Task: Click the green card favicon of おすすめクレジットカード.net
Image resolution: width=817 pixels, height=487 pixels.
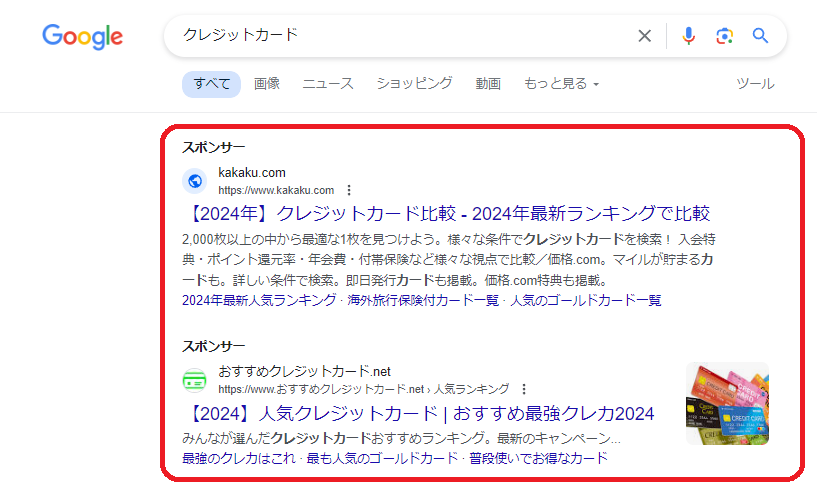Action: point(195,380)
